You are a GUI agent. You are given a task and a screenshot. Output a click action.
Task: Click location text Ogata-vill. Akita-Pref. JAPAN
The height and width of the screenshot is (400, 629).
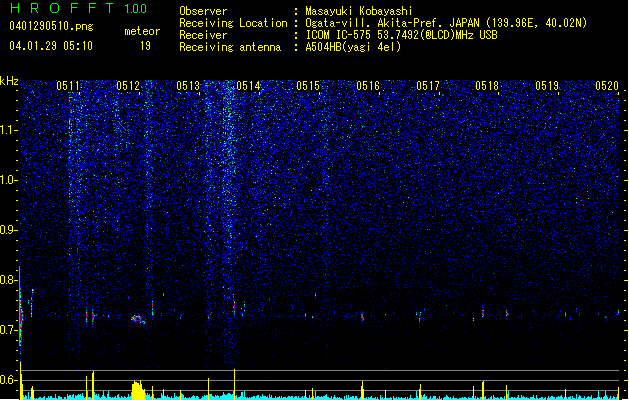(x=393, y=23)
